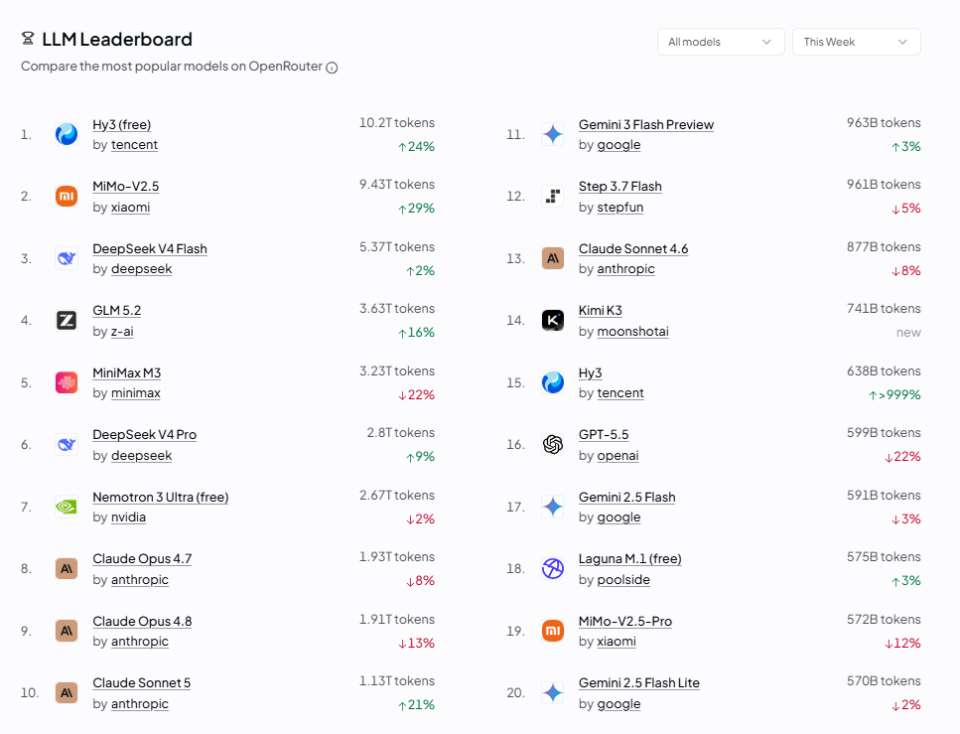The height and width of the screenshot is (734, 960).
Task: Open the Gemini 3 Flash Preview link
Action: pos(646,124)
